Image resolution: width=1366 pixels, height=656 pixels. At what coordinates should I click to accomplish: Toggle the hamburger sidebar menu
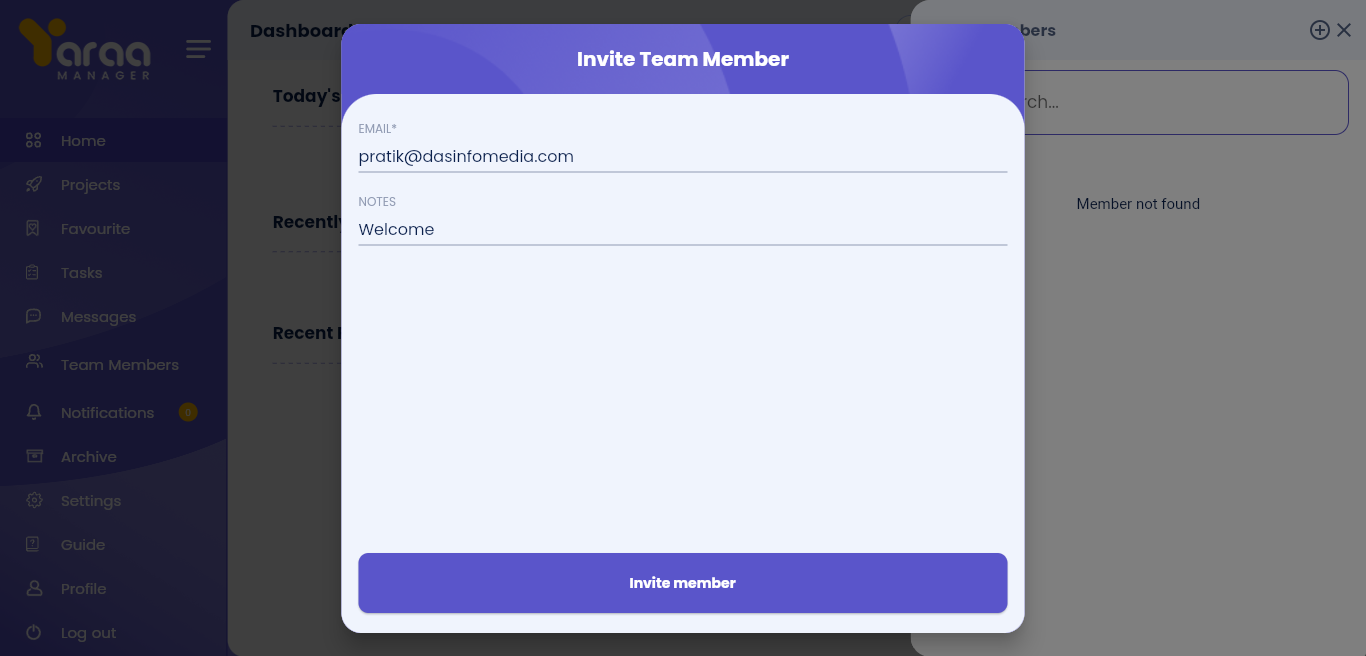click(198, 49)
